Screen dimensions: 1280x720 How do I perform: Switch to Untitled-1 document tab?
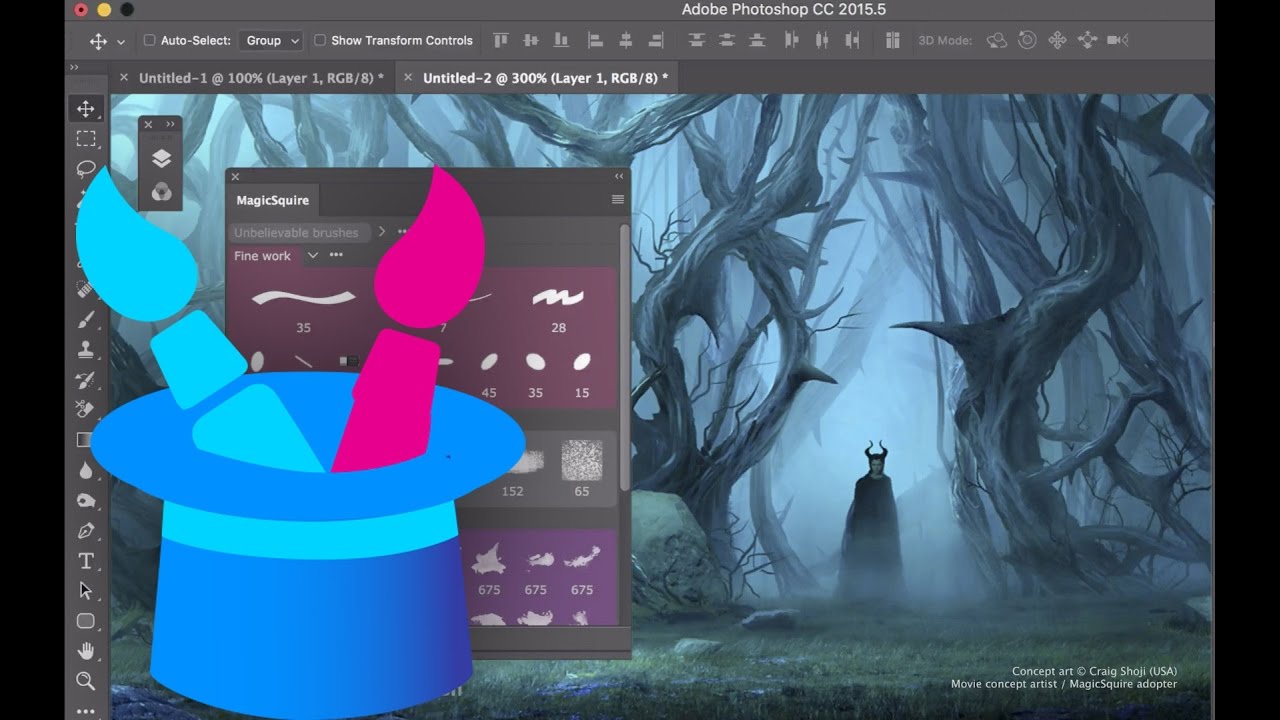pyautogui.click(x=261, y=77)
